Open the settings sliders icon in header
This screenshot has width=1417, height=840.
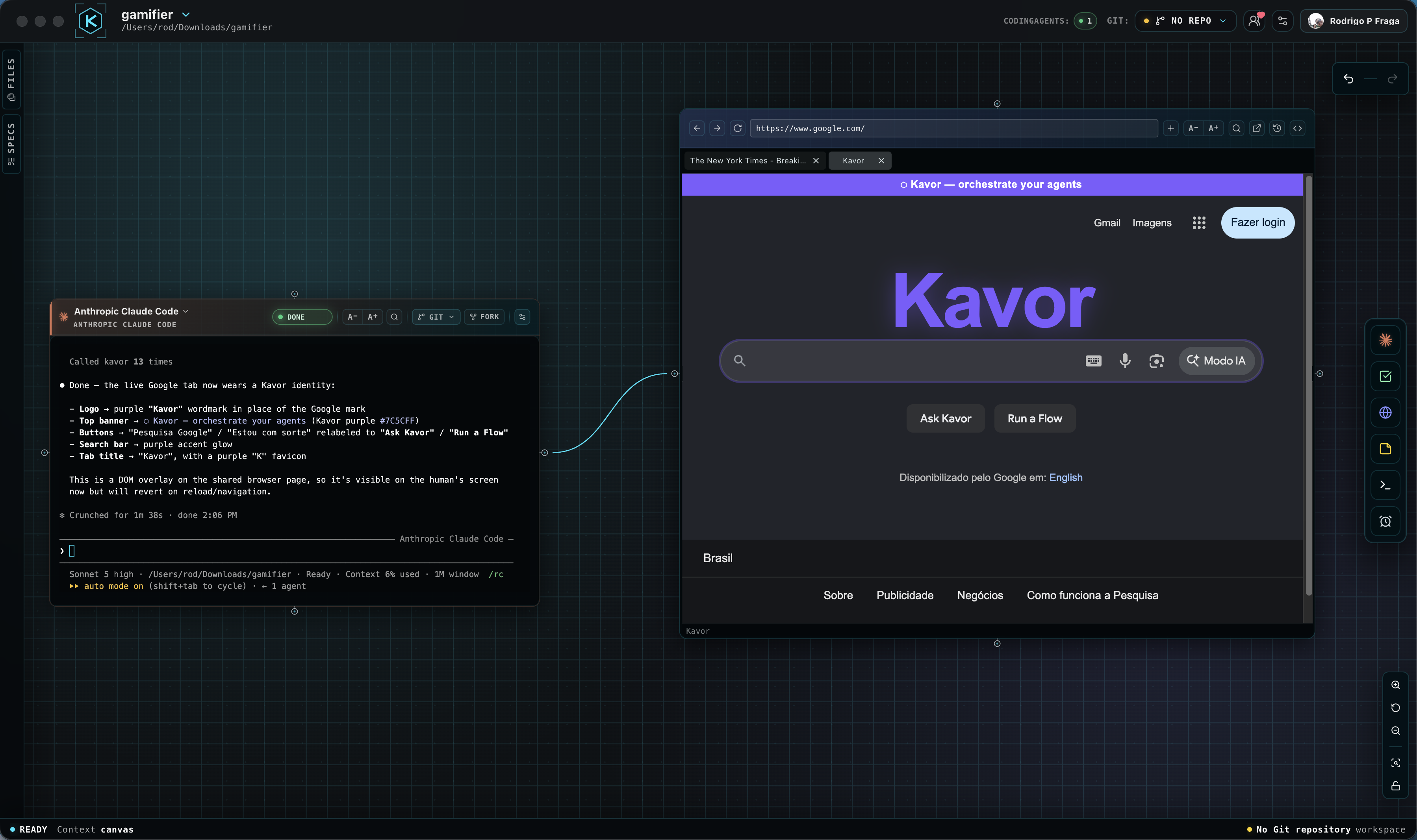pos(1283,21)
